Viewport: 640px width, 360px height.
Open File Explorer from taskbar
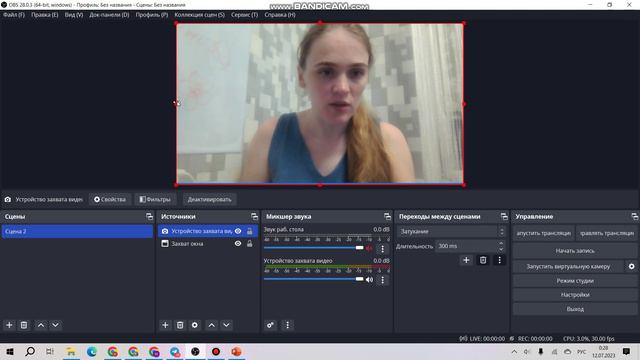point(71,351)
